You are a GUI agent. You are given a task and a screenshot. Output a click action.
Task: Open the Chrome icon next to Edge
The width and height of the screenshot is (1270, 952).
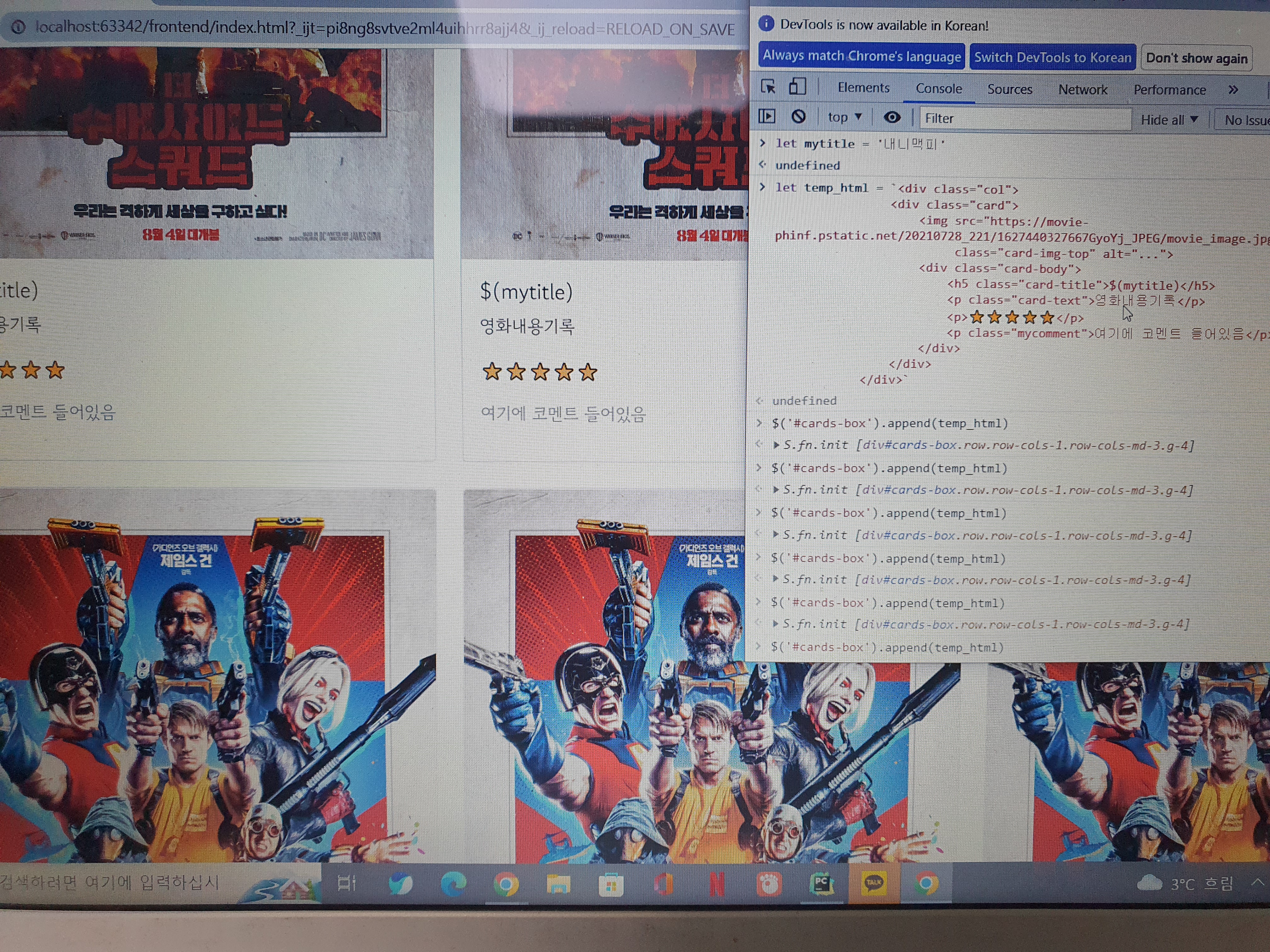(x=506, y=884)
